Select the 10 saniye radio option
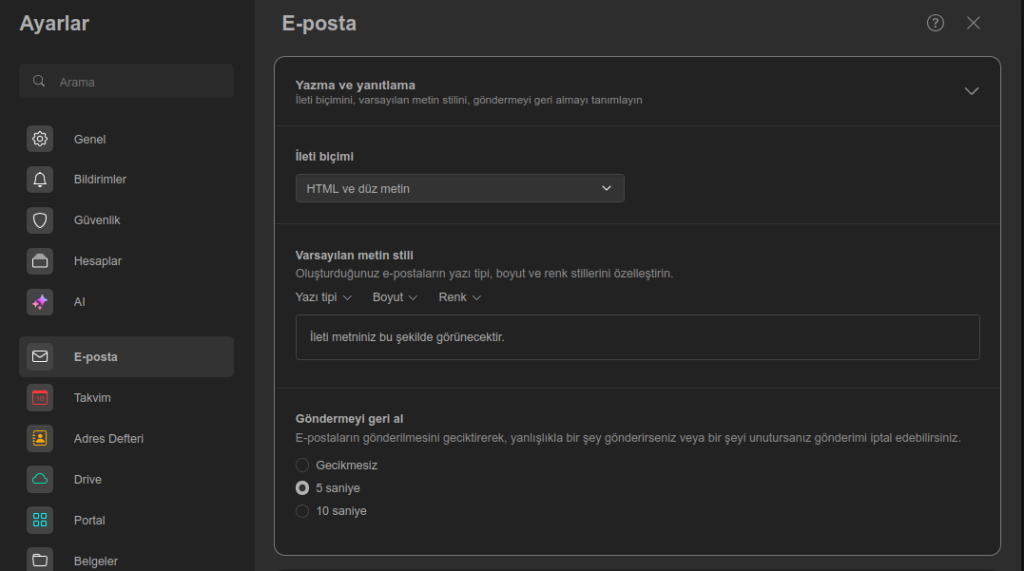Screen dimensions: 1024x571 point(303,511)
